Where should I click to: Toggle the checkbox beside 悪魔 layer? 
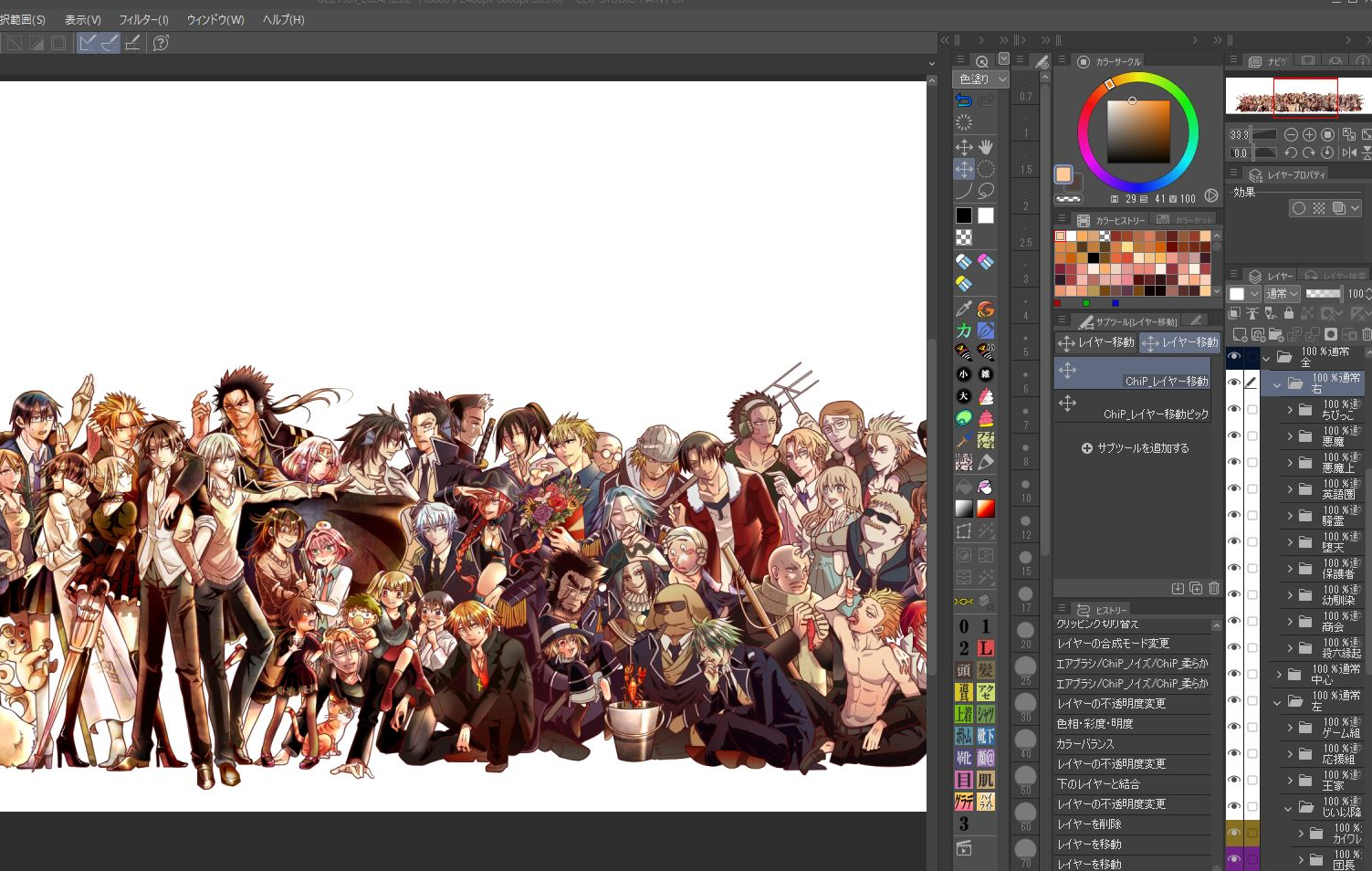coord(1252,436)
